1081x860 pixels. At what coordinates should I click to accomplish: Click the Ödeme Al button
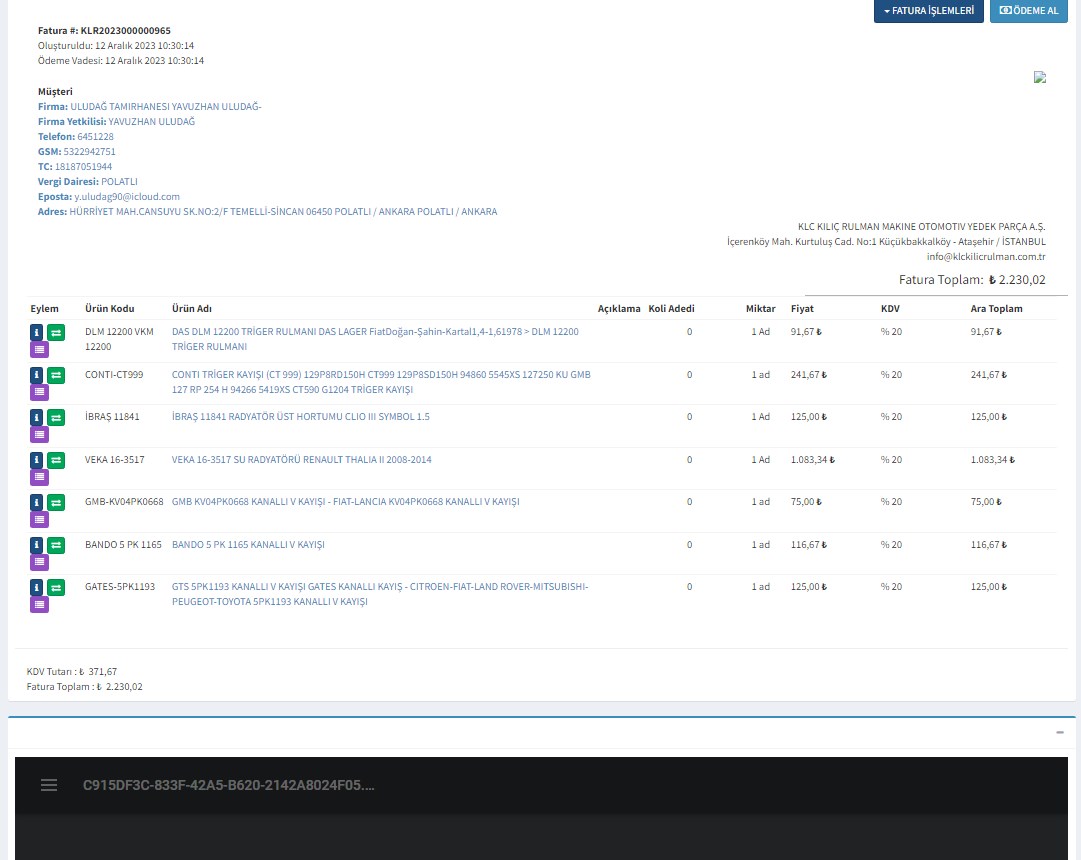pos(1028,11)
